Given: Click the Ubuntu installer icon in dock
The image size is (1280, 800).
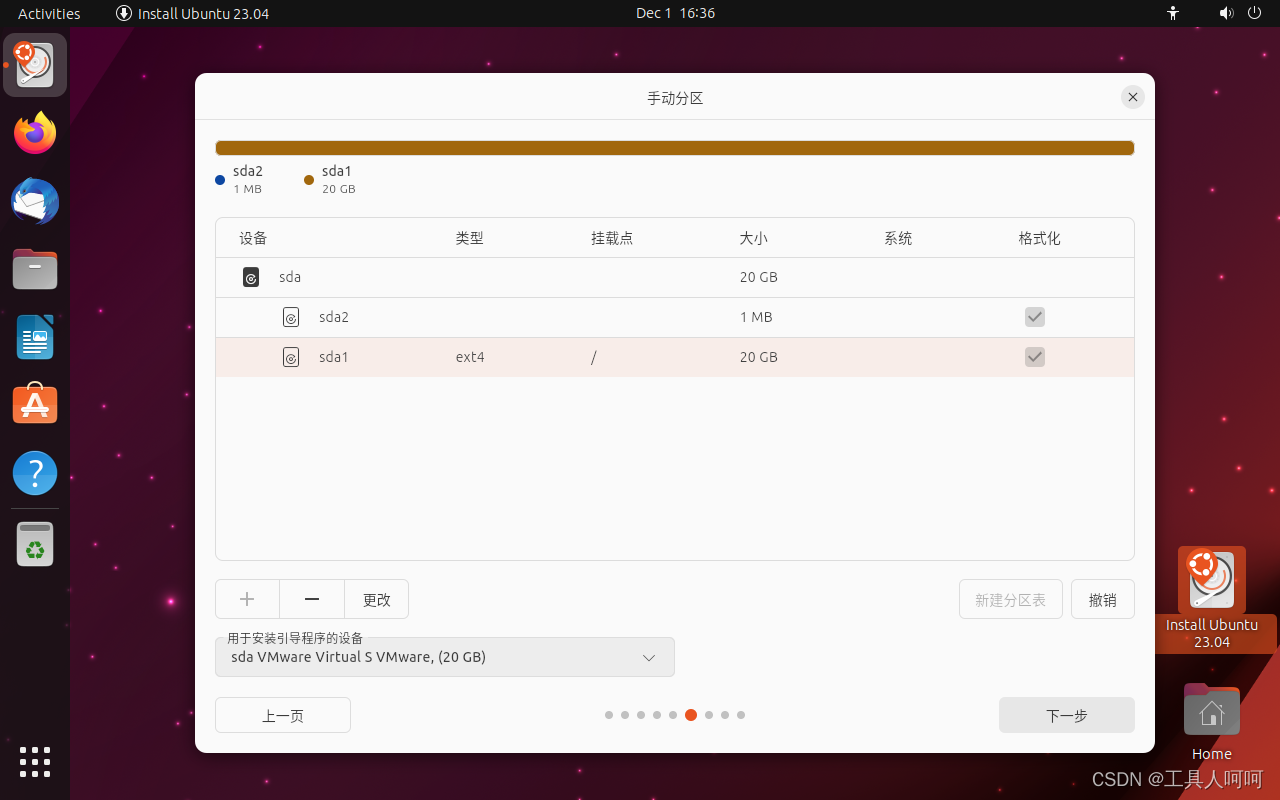Looking at the screenshot, I should coord(35,65).
